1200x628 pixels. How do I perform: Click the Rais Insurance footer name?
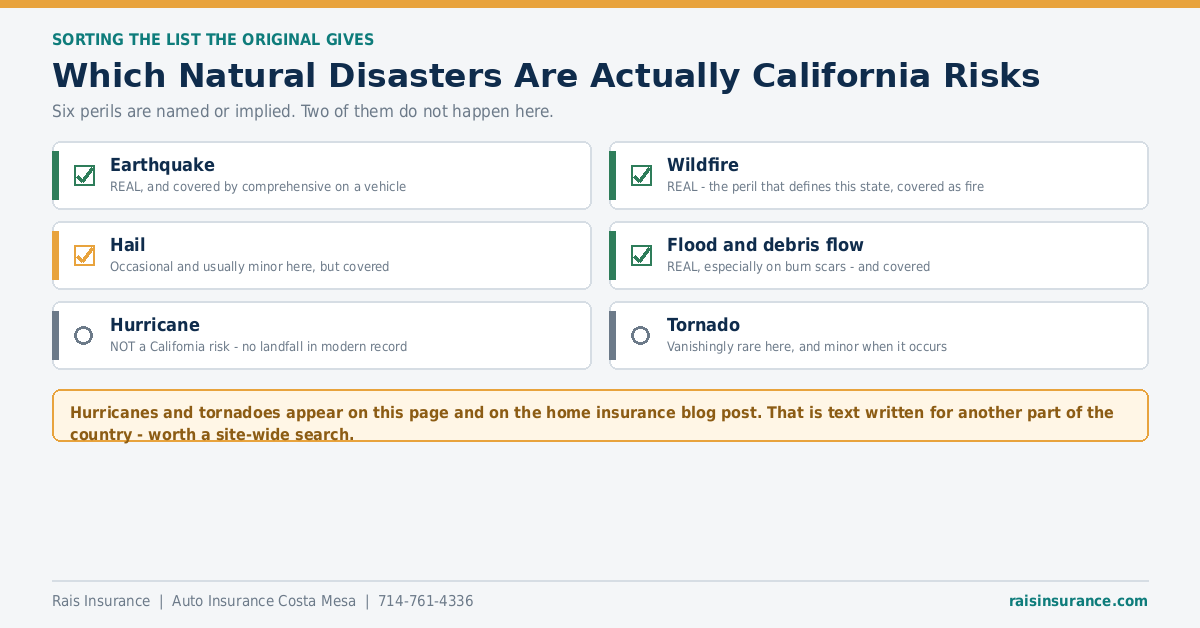tap(101, 601)
